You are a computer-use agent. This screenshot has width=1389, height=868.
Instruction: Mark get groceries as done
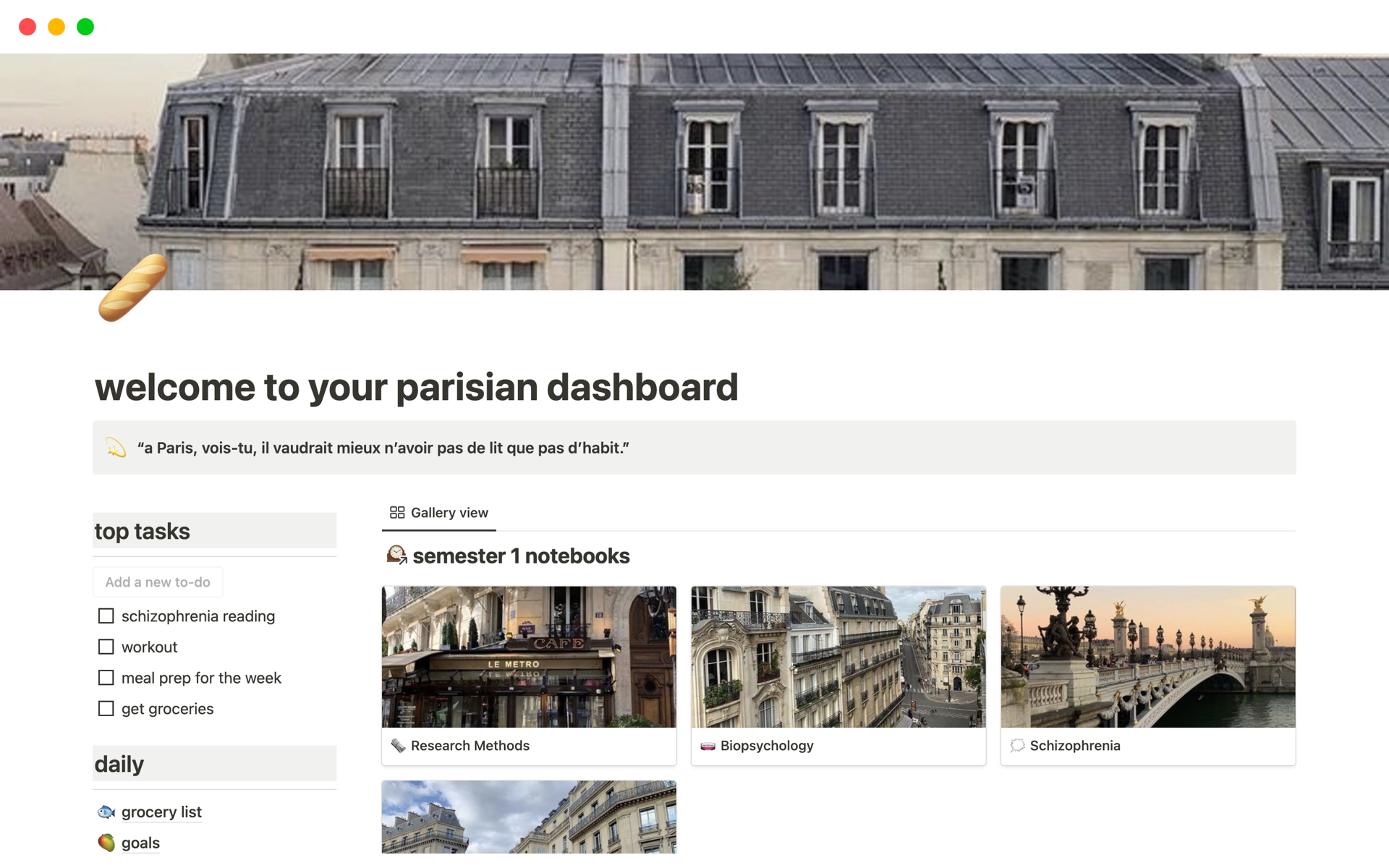click(x=106, y=709)
